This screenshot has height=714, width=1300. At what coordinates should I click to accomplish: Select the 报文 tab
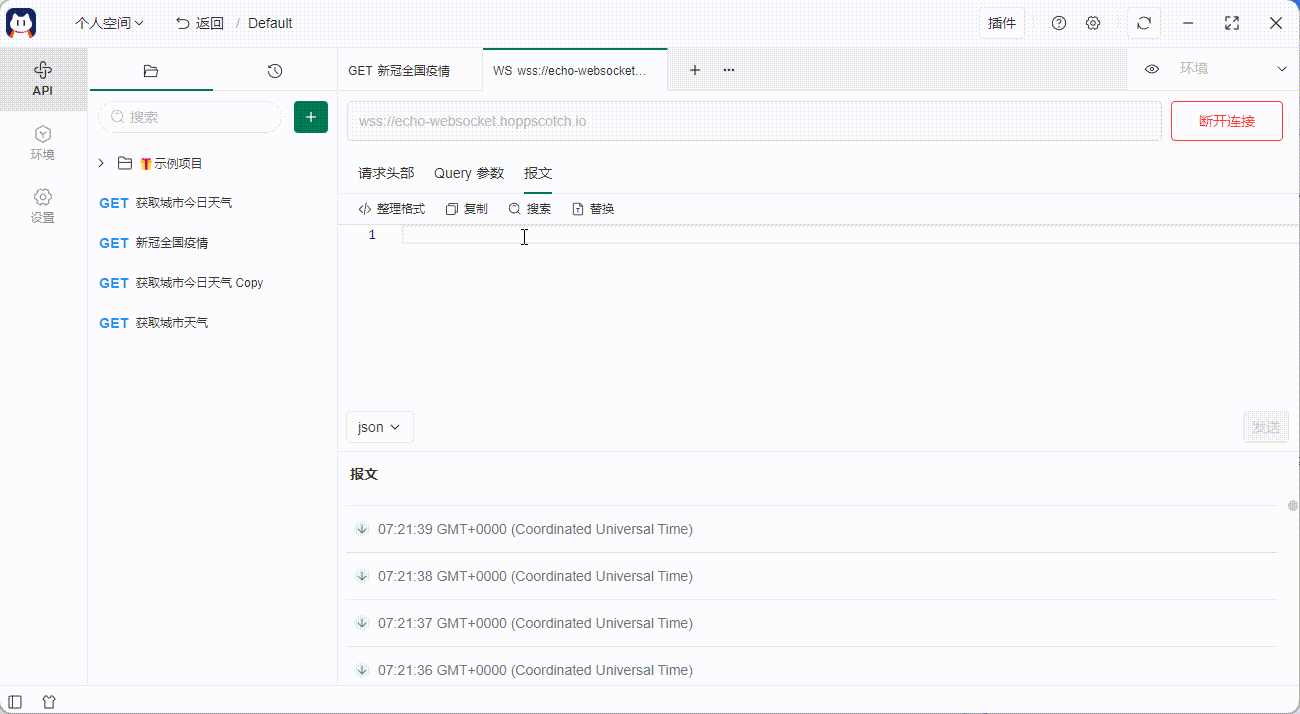pyautogui.click(x=538, y=173)
